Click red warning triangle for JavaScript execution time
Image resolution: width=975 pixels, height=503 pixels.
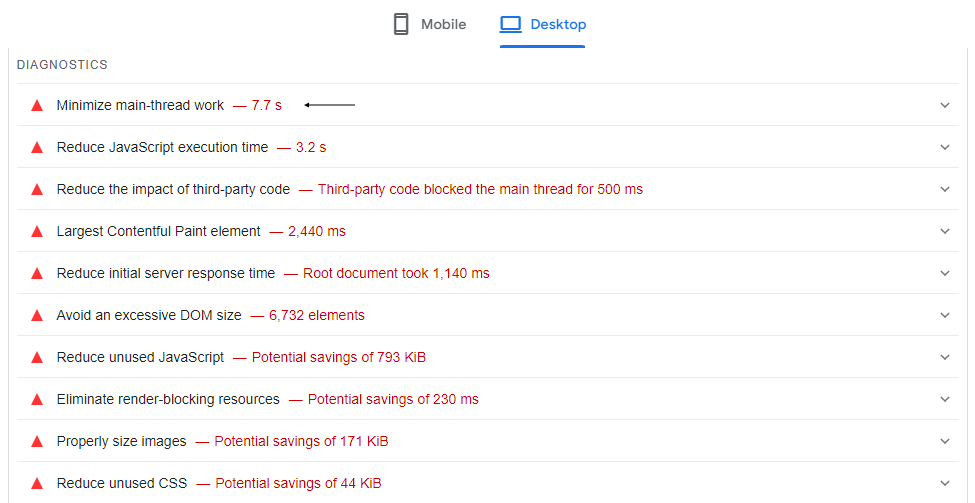pyautogui.click(x=37, y=147)
